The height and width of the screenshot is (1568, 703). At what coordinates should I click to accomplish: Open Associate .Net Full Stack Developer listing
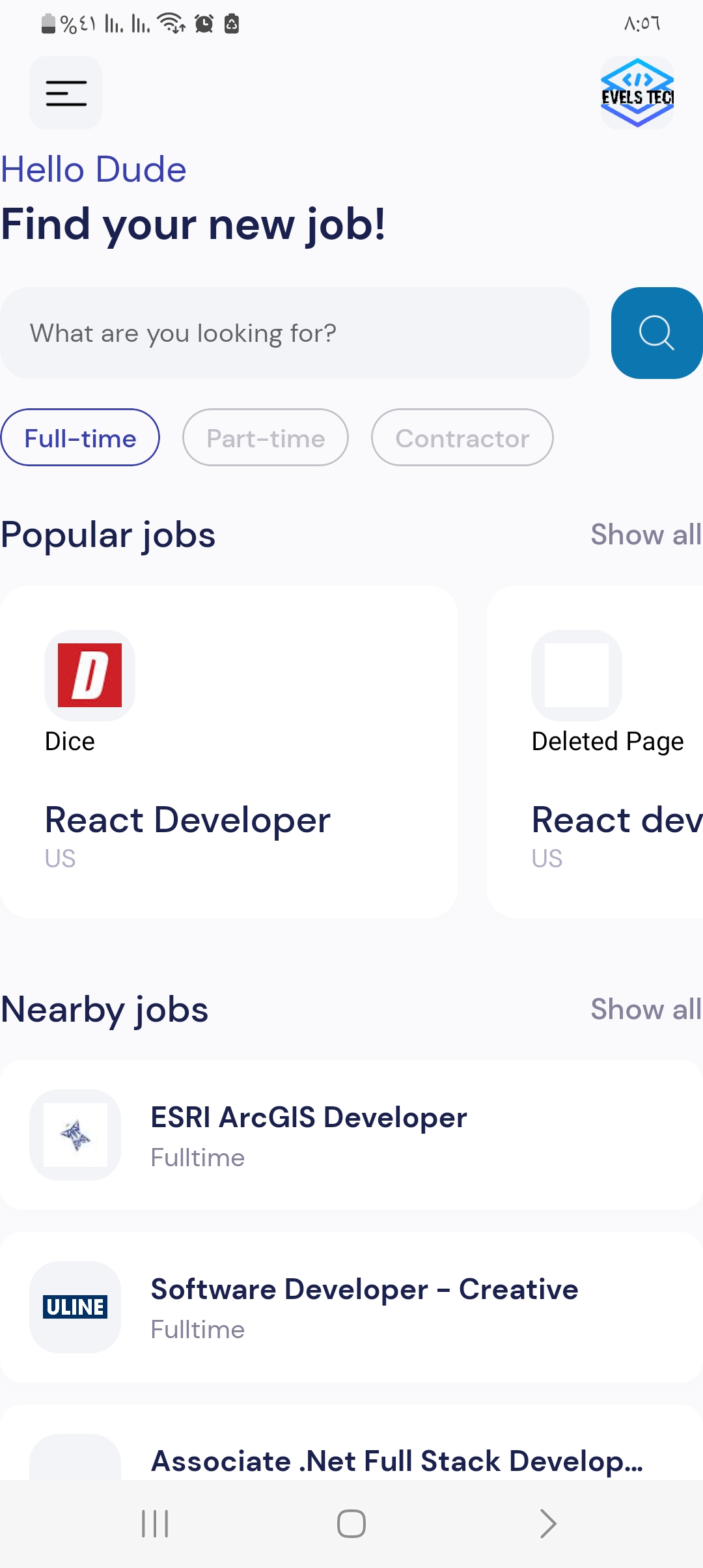click(x=397, y=1461)
